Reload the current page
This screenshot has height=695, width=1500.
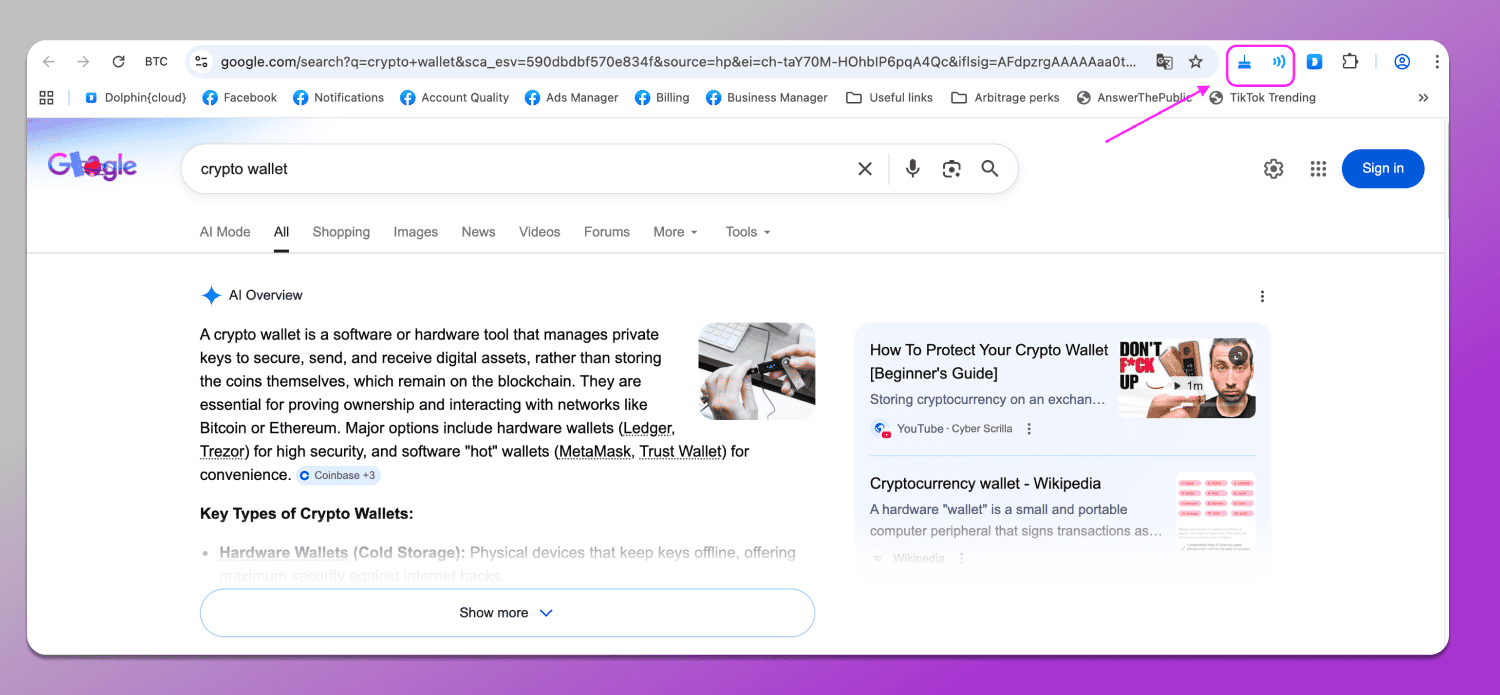[118, 62]
